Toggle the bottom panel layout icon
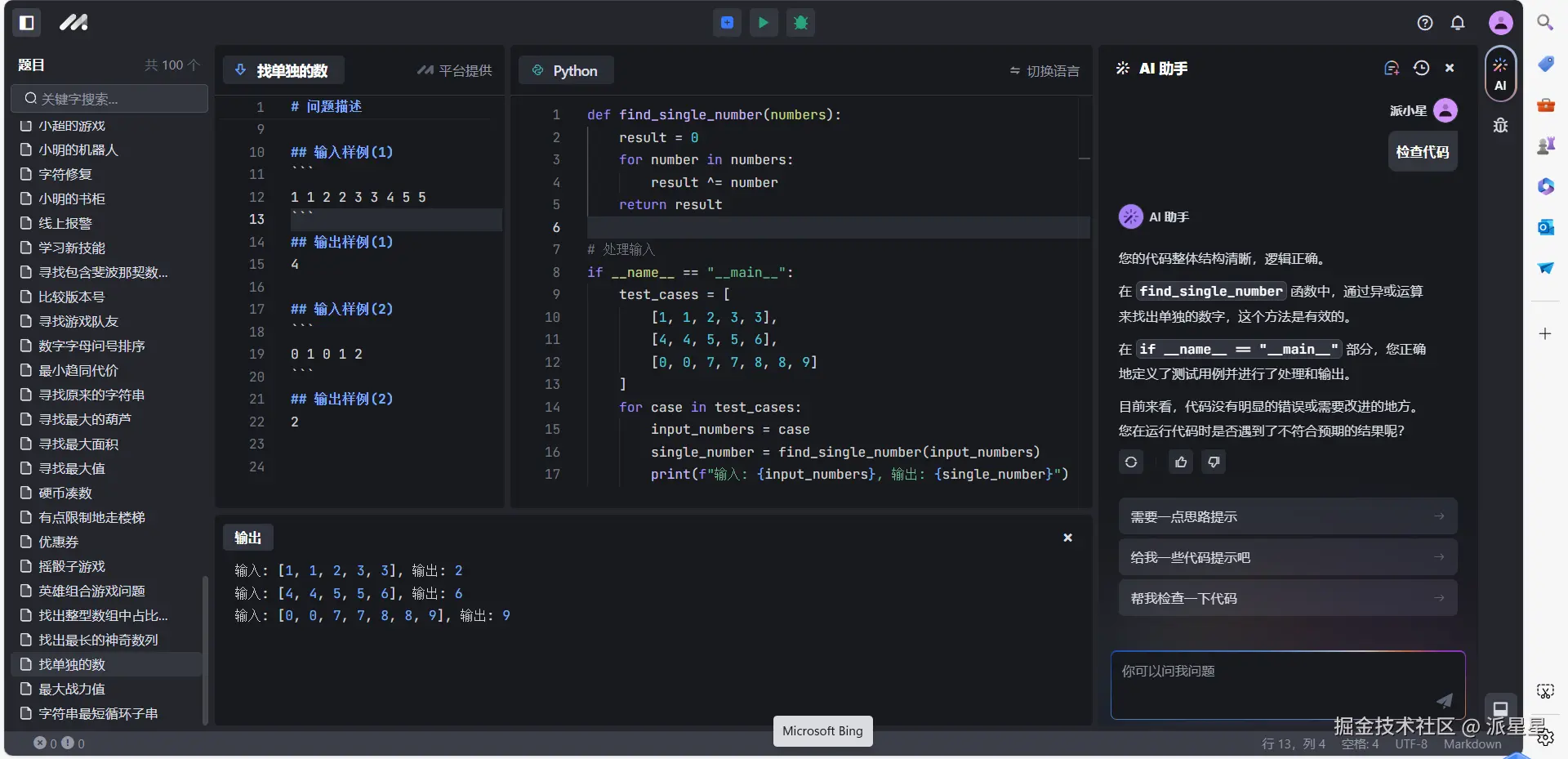1568x759 pixels. tap(1501, 708)
